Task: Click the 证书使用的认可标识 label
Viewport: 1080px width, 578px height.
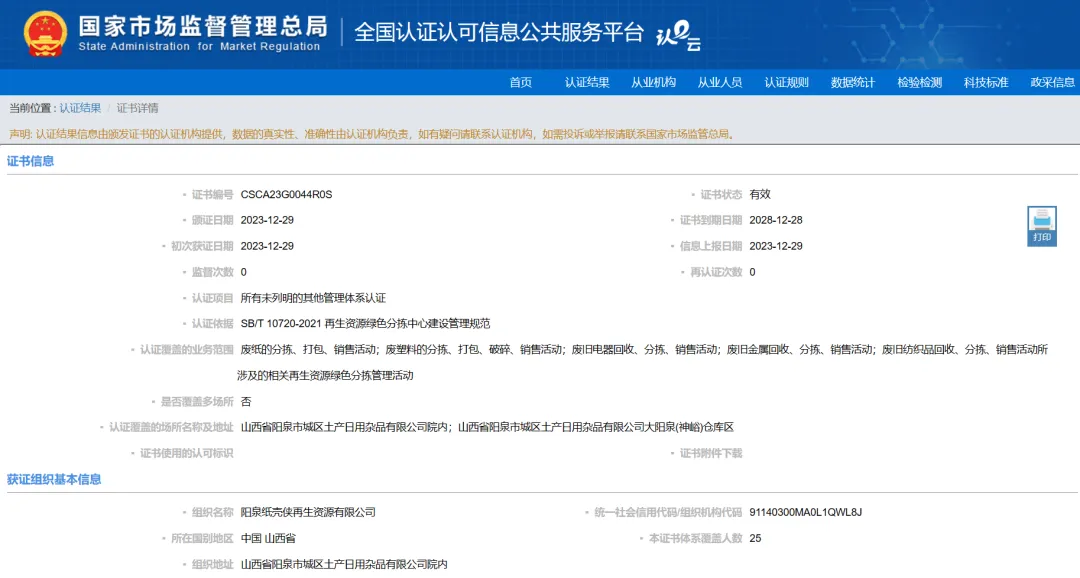Action: tap(187, 453)
